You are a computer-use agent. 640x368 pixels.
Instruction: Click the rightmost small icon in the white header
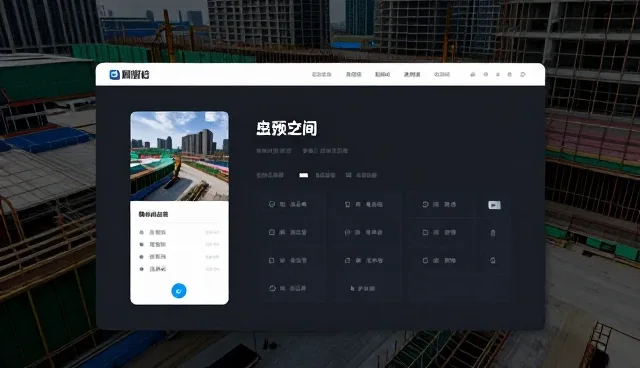tap(523, 74)
